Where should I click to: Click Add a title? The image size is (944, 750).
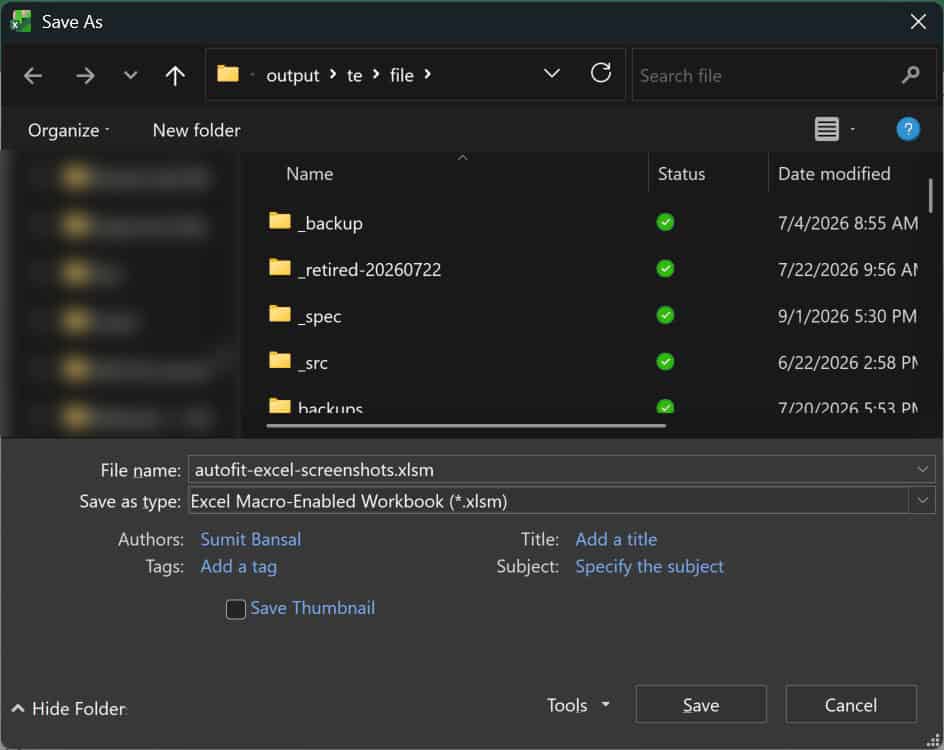tap(616, 539)
